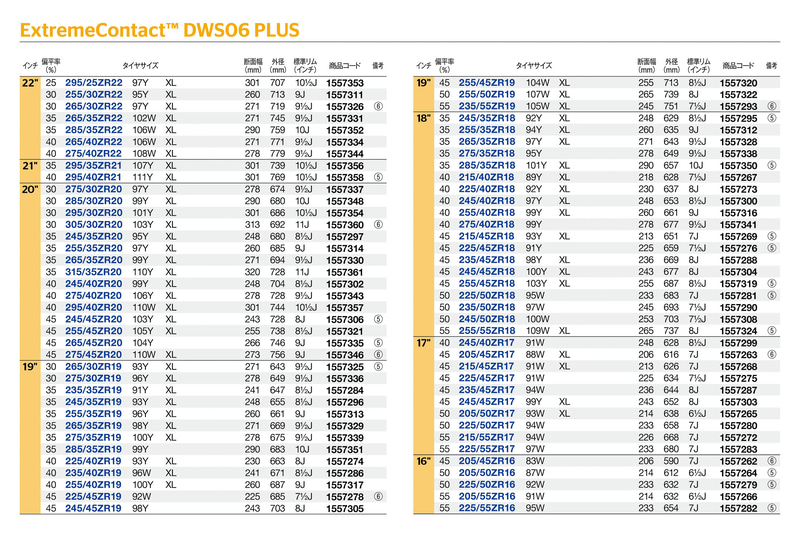Select tire size 225/50ZR16
Screen dimensions: 800x533
[x=487, y=485]
